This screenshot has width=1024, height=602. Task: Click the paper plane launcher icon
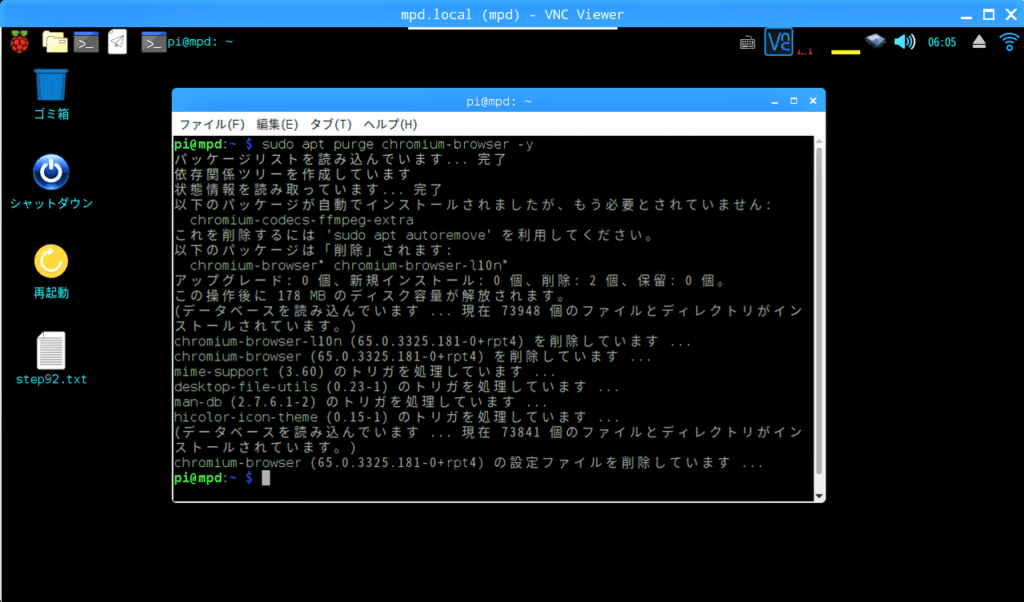pos(118,42)
